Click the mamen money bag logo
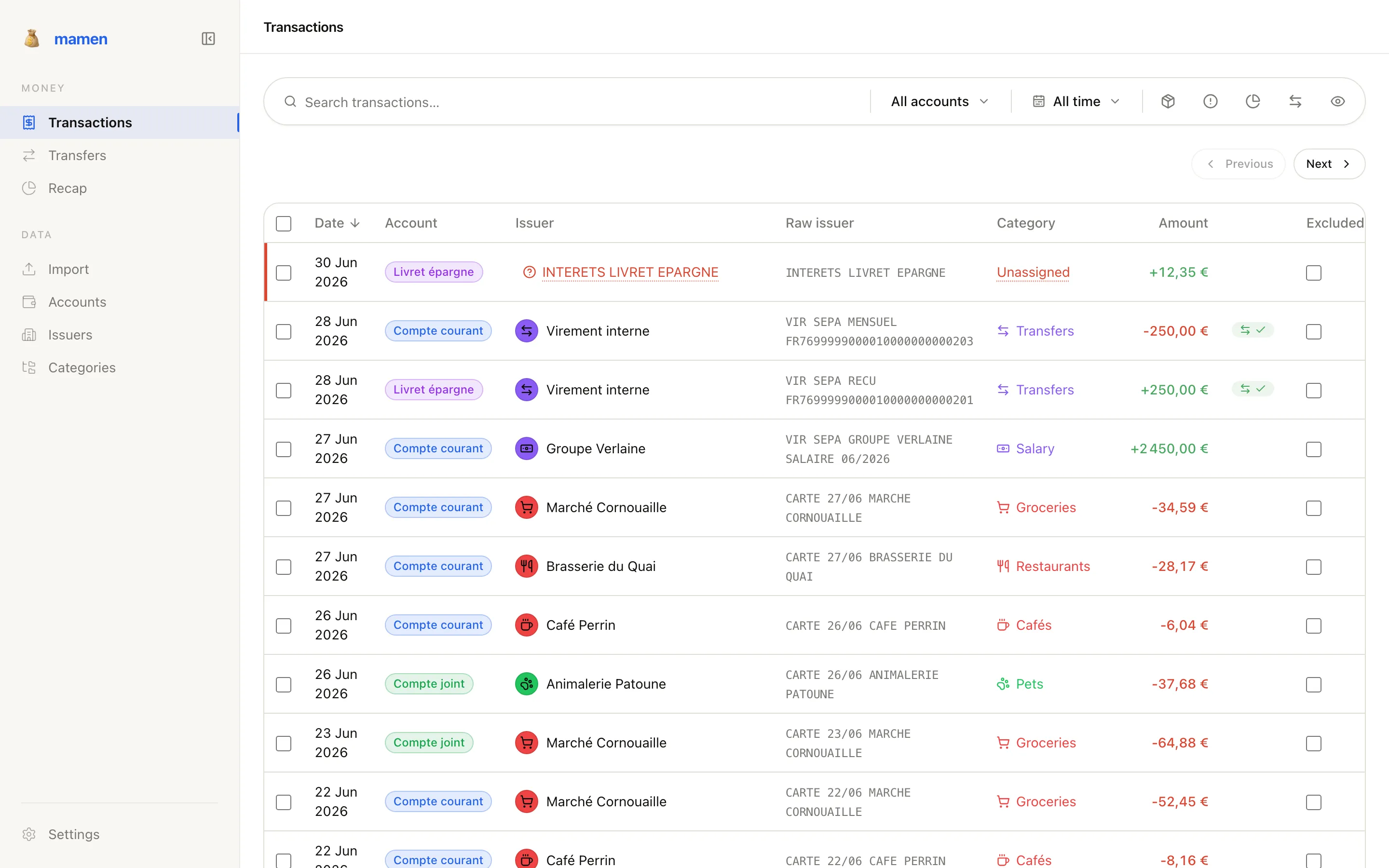Screen dimensions: 1389x868 [x=32, y=39]
